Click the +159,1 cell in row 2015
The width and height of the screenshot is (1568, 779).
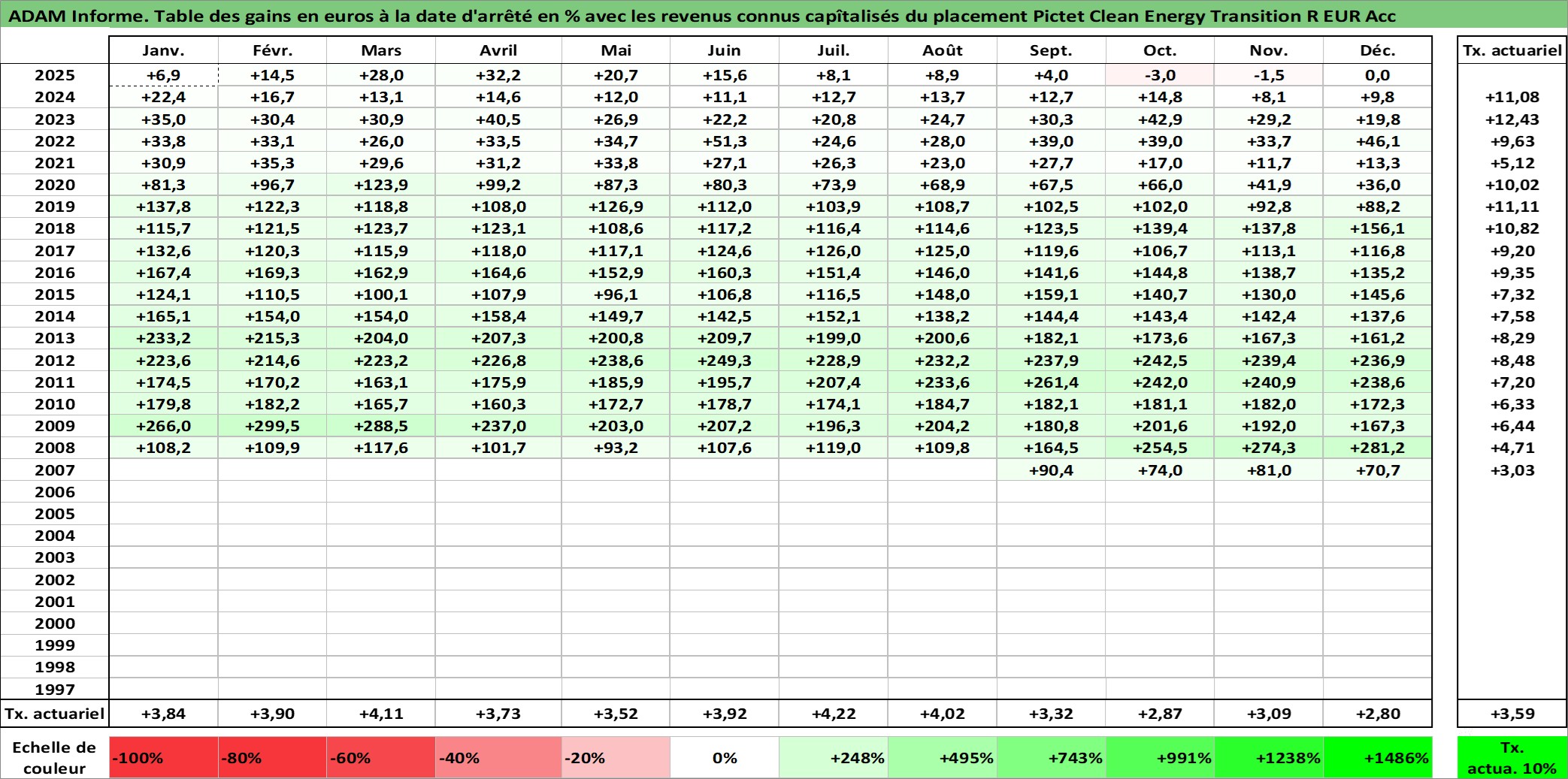[1051, 294]
